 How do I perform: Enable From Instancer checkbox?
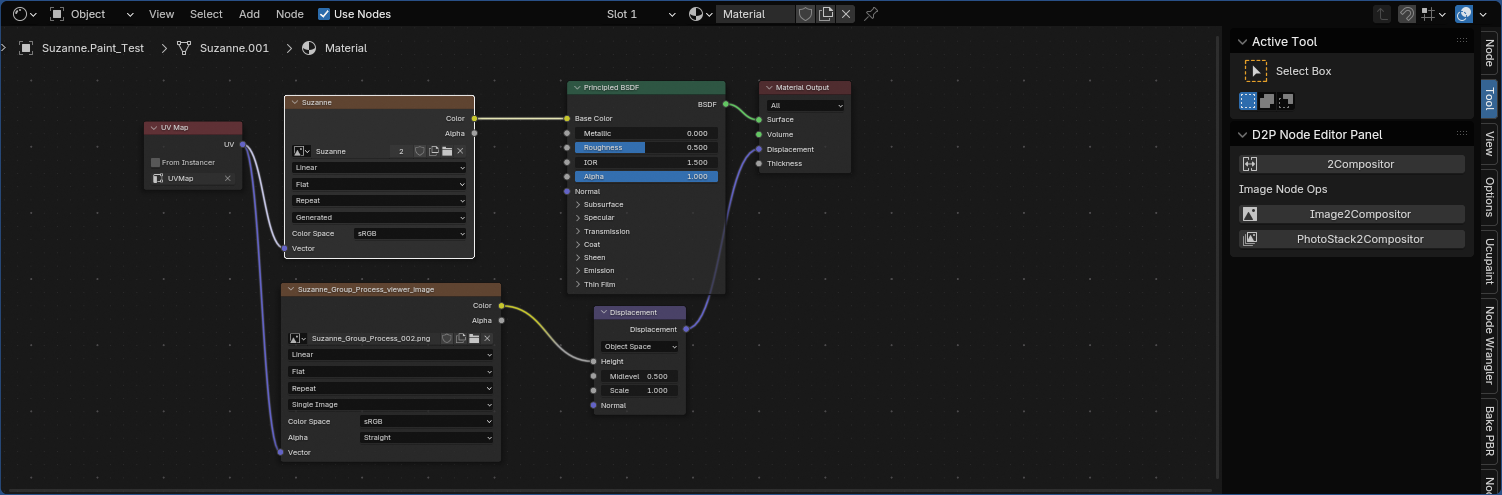point(156,162)
